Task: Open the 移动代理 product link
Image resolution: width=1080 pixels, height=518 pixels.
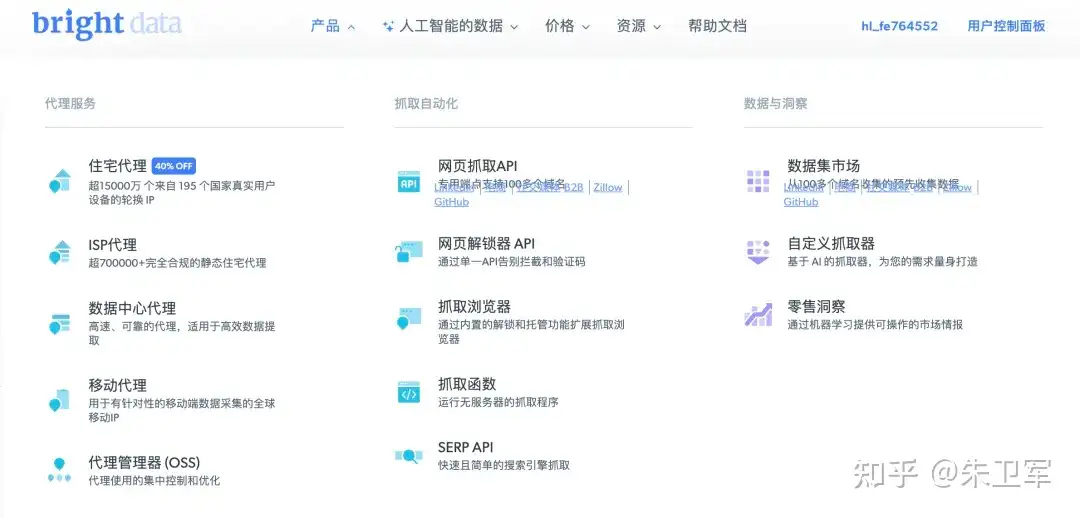Action: point(117,385)
